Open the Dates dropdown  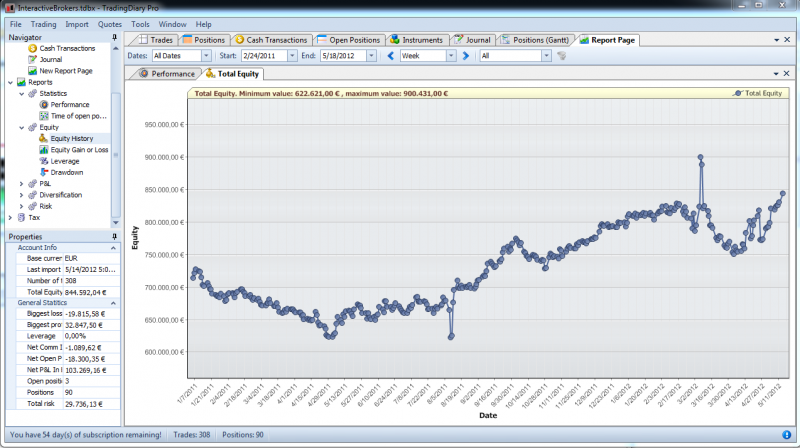pos(206,56)
